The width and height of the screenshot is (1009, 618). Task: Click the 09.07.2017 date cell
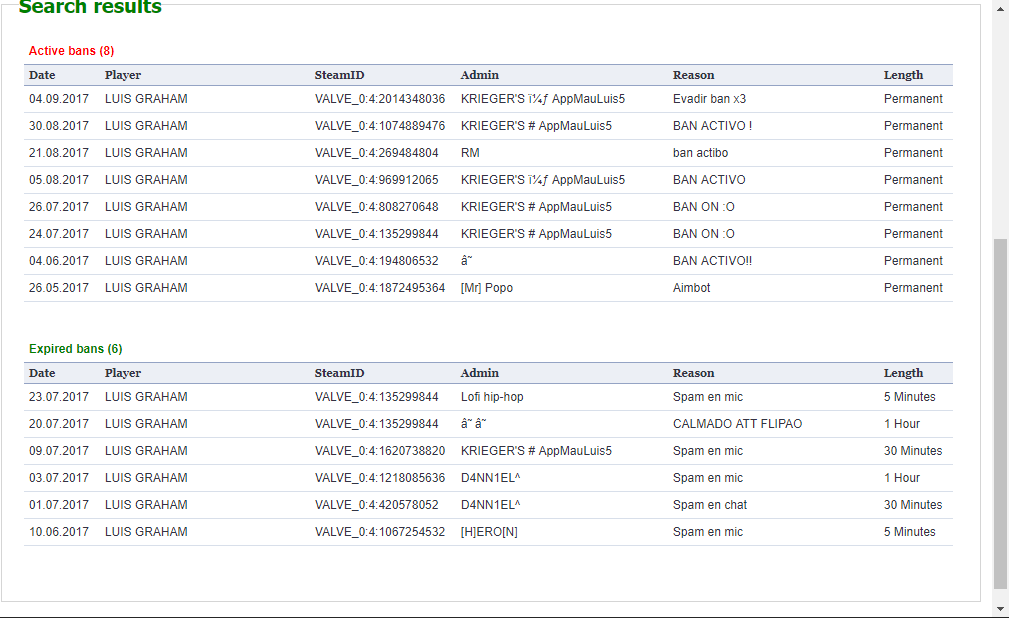click(x=59, y=451)
